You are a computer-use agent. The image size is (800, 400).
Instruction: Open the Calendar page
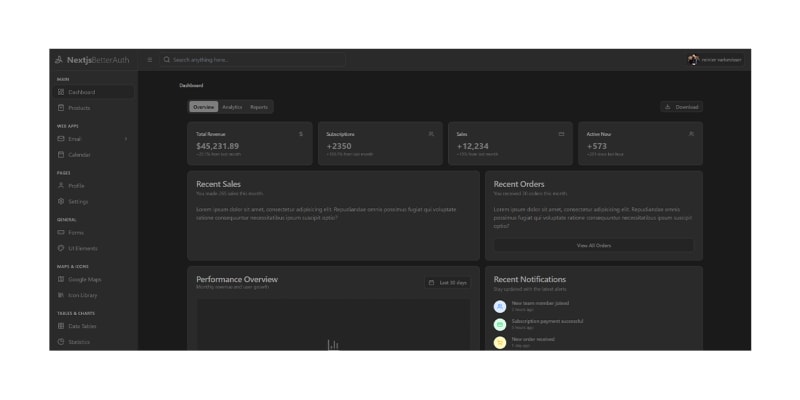[79, 154]
